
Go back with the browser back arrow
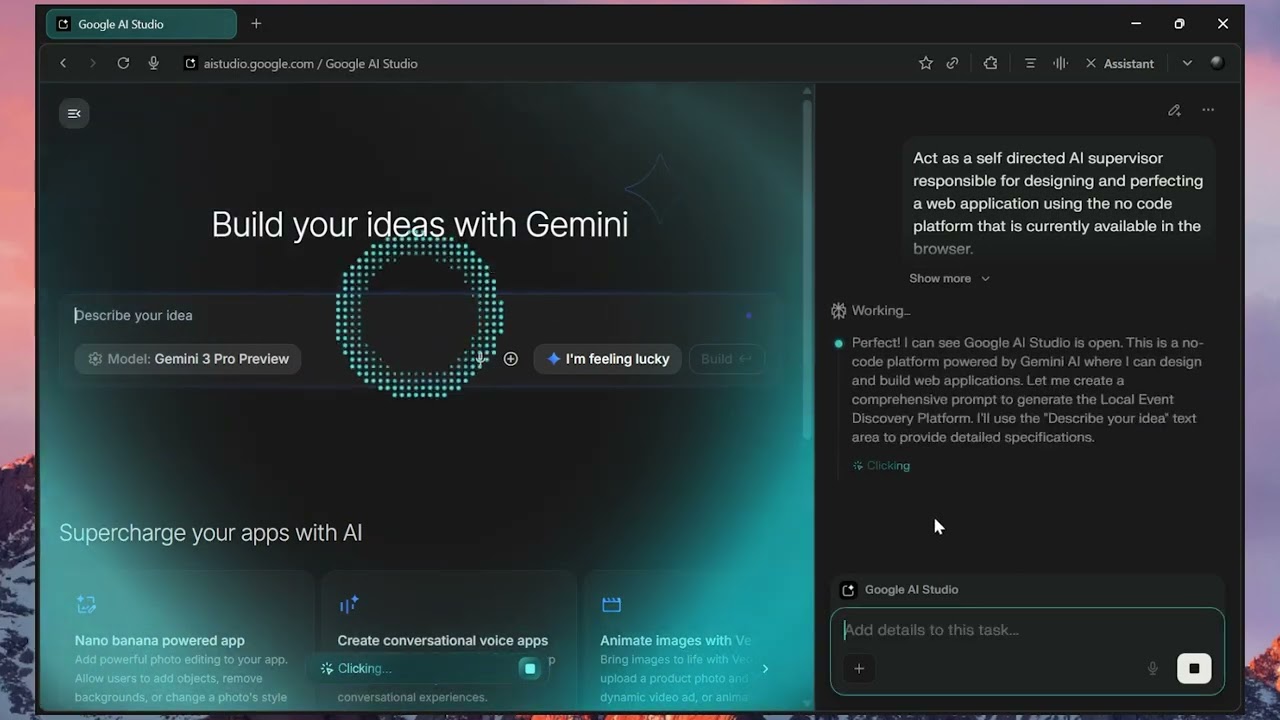click(63, 63)
